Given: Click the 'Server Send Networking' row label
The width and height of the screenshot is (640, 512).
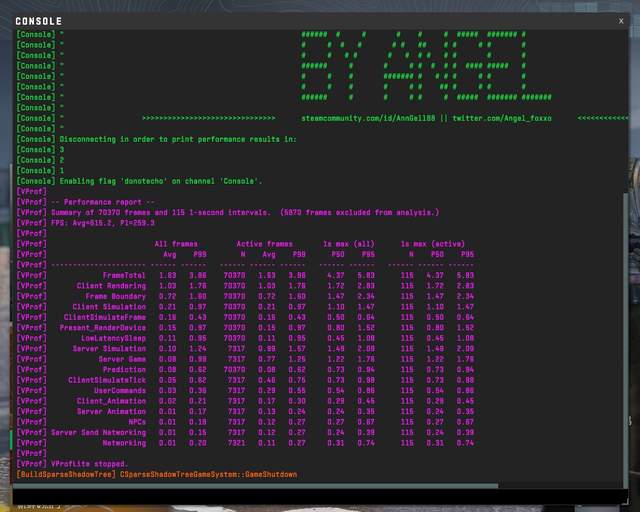Looking at the screenshot, I should [98, 432].
